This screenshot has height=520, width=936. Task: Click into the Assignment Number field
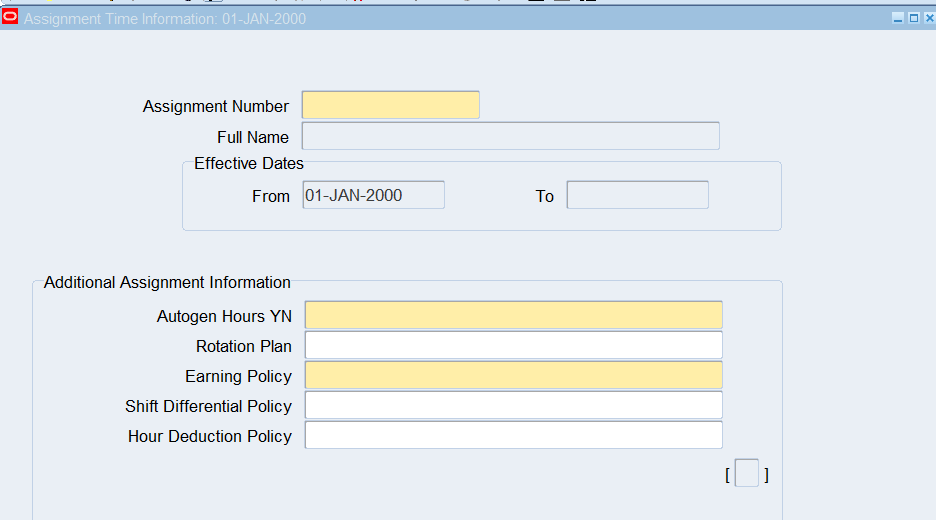[x=390, y=105]
